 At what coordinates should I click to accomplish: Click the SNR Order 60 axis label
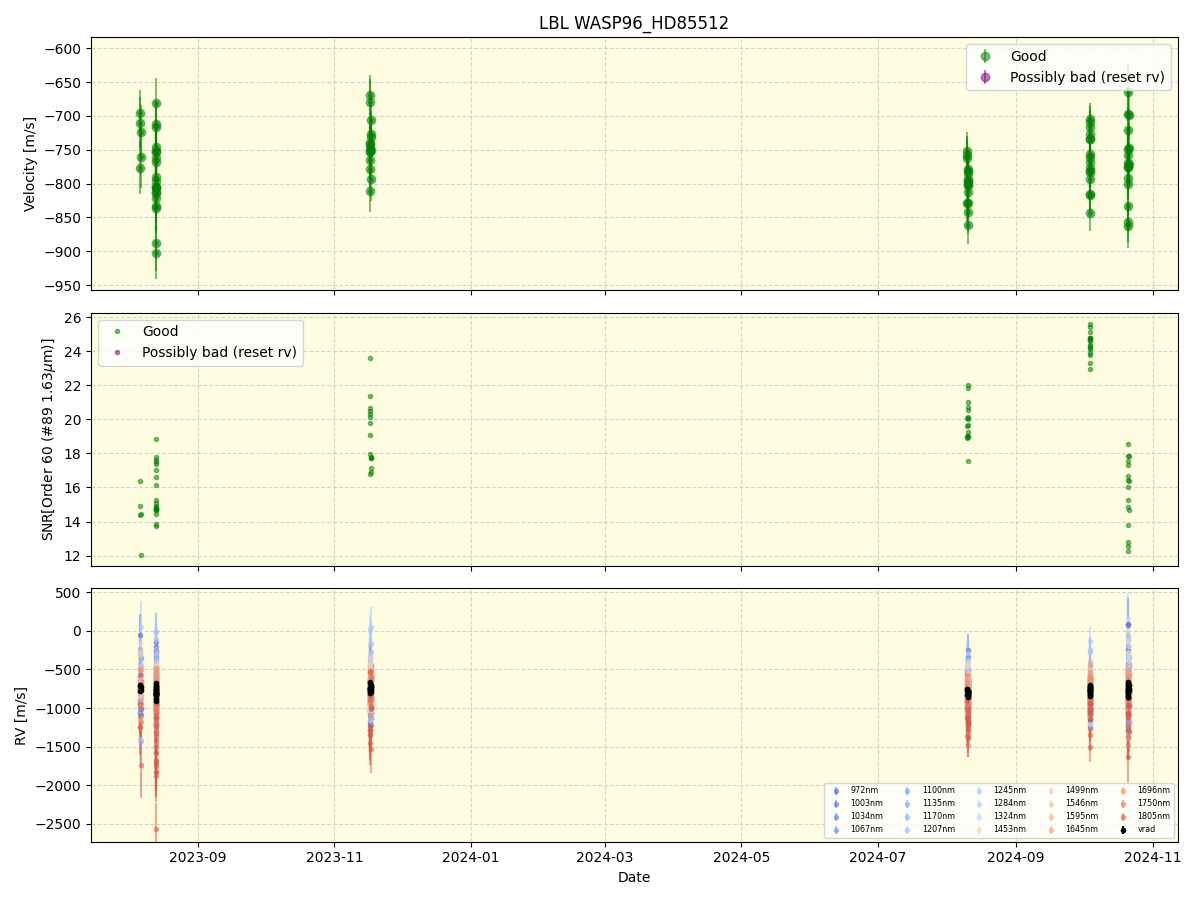pyautogui.click(x=48, y=439)
